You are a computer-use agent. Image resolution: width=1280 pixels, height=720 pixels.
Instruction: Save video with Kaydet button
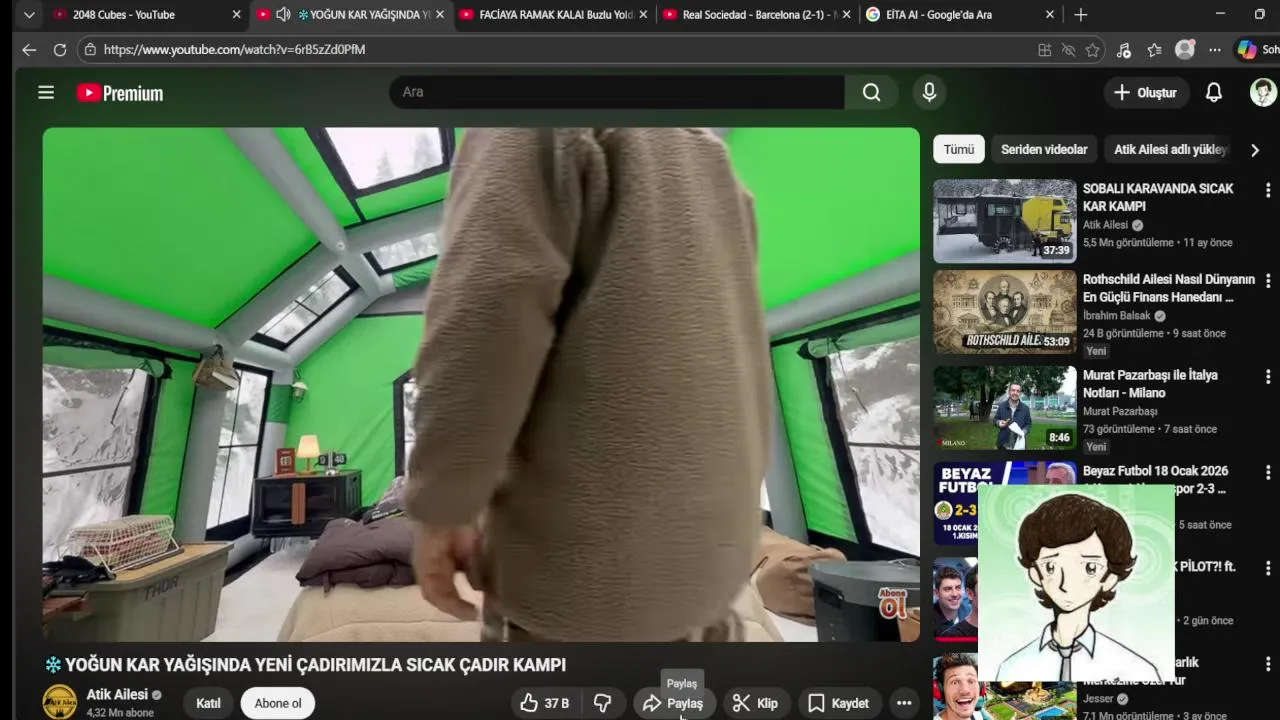coord(838,703)
